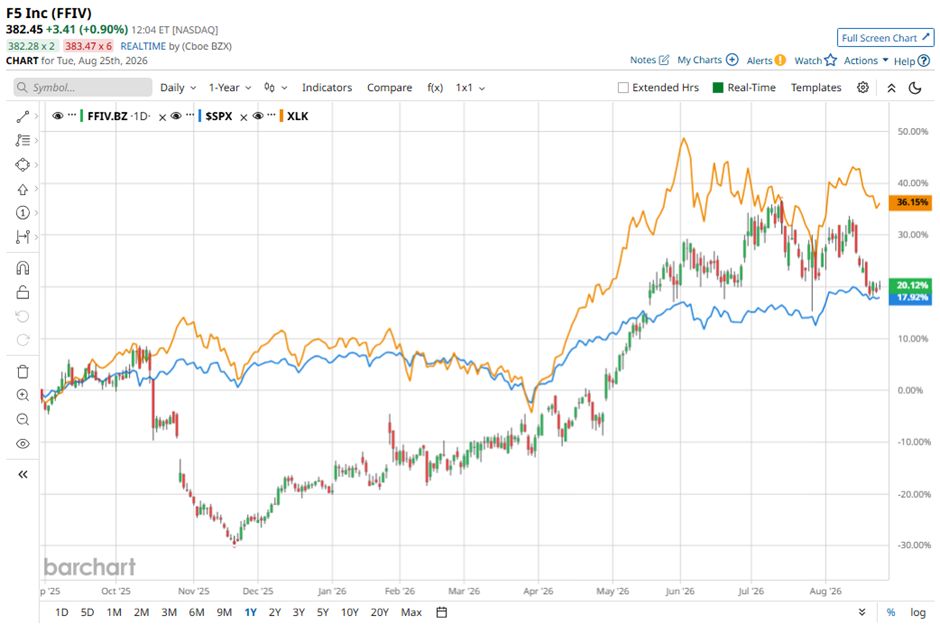Click the blue 17.92% SPX price label
The image size is (940, 625).
pyautogui.click(x=911, y=298)
